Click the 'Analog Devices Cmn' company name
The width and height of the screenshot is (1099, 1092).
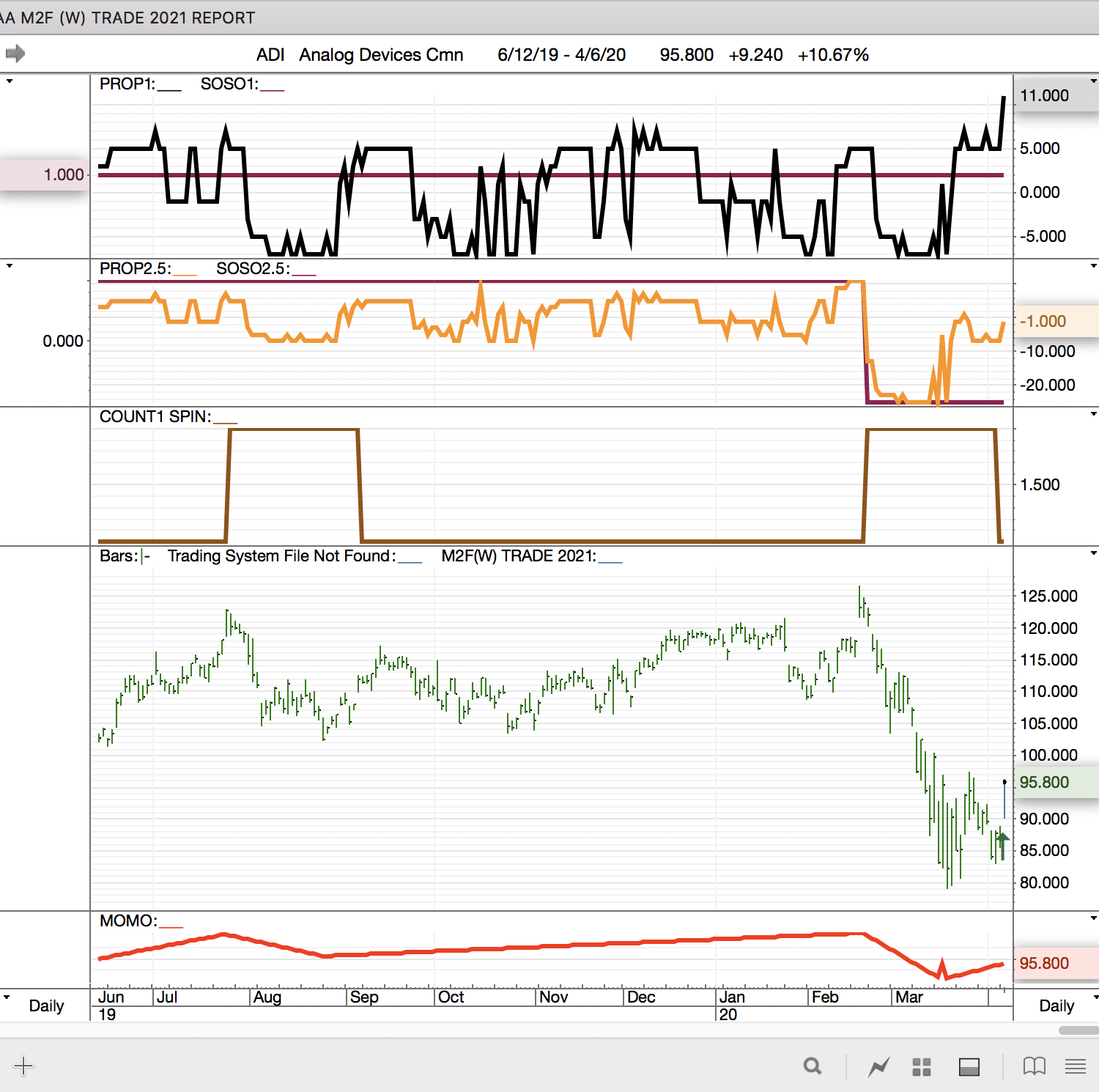tap(381, 55)
